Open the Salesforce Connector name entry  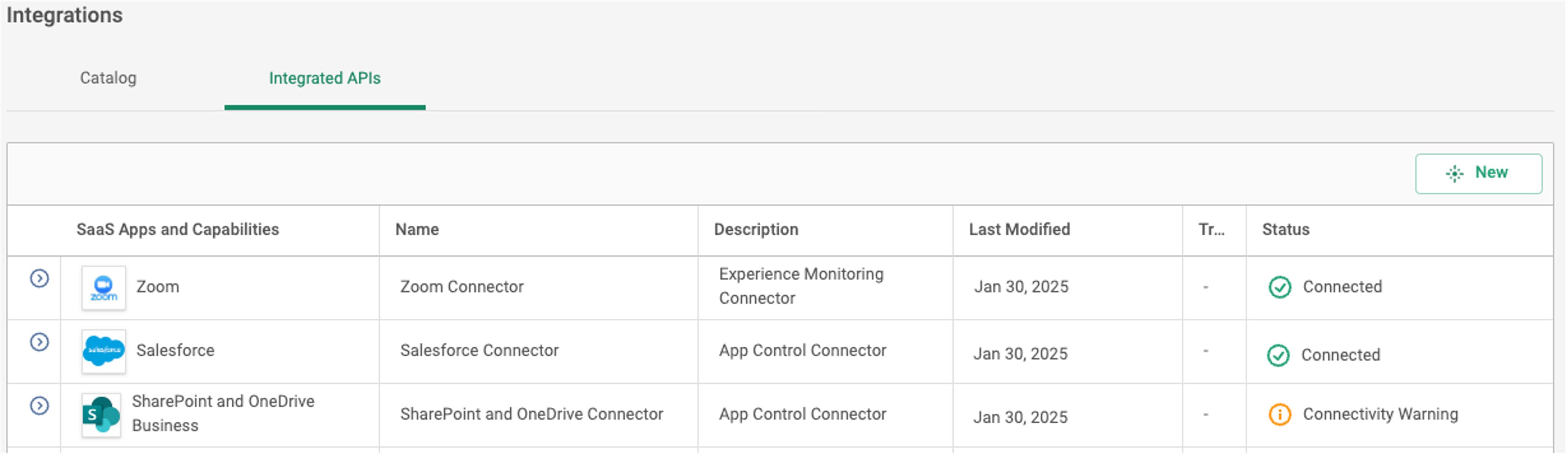479,350
